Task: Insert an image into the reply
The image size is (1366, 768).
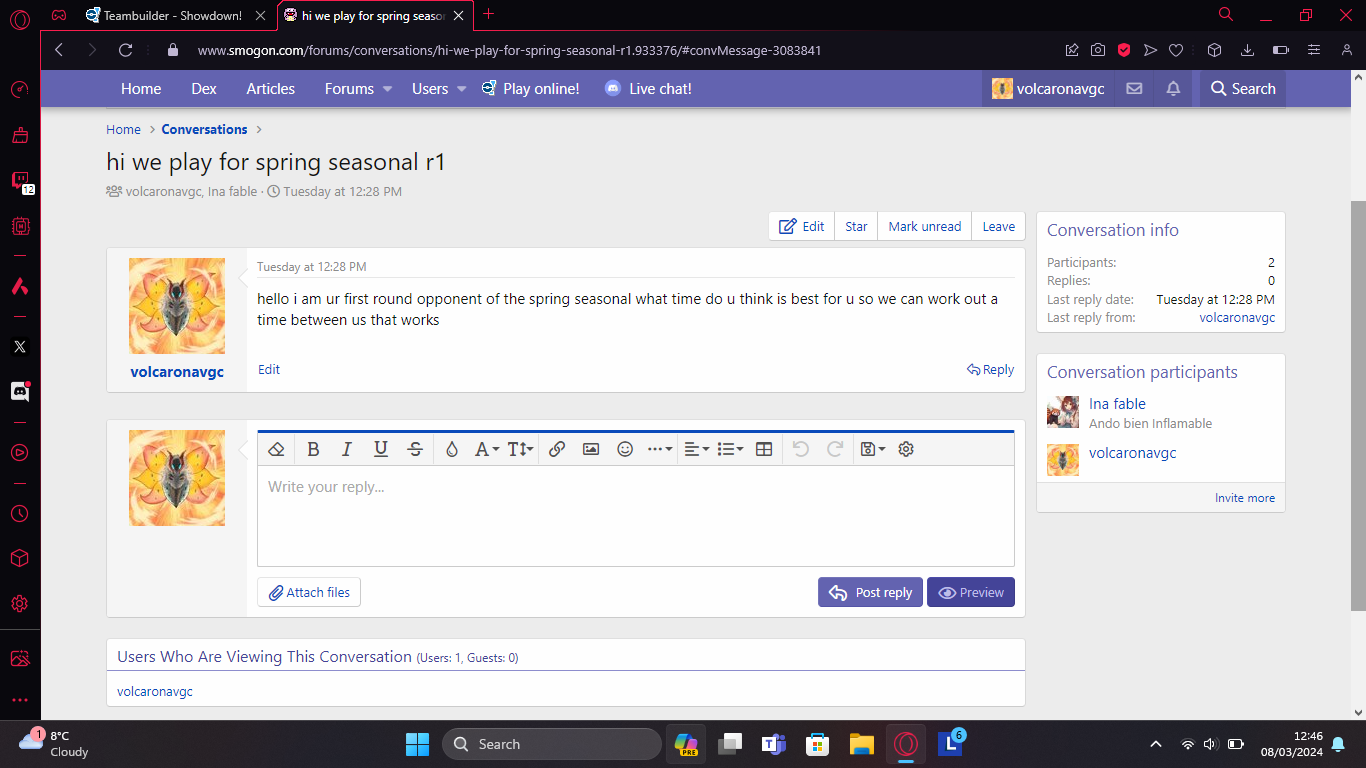Action: point(591,450)
